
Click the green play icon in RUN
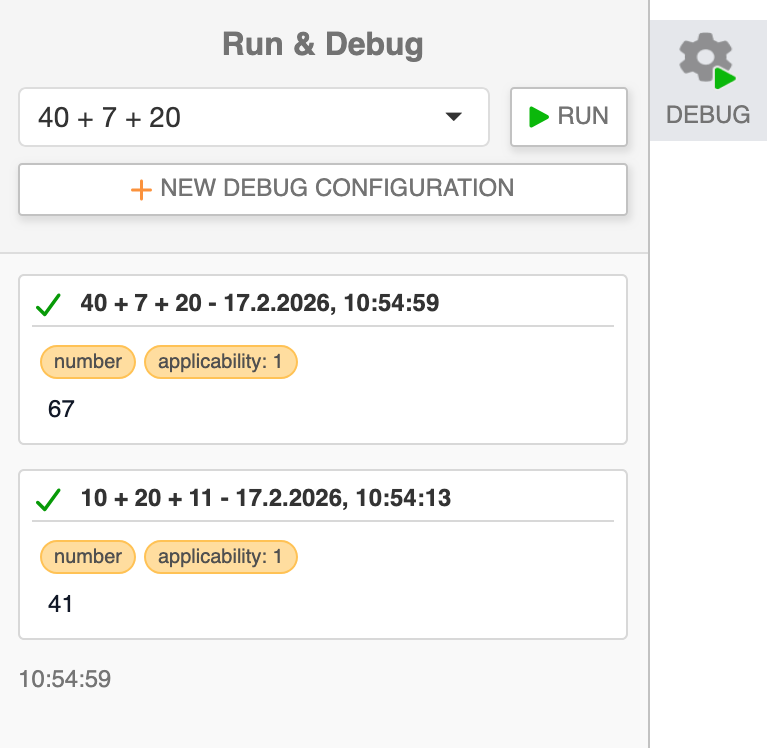539,117
